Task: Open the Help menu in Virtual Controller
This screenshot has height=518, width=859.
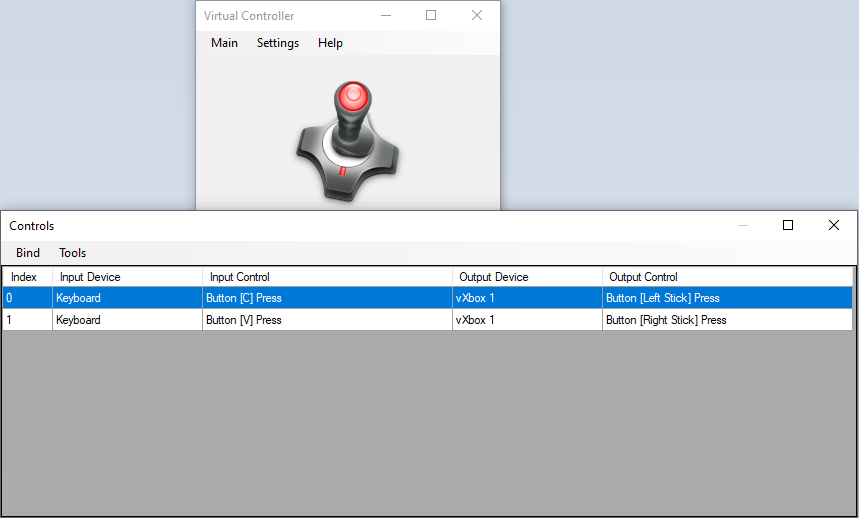Action: [x=330, y=43]
